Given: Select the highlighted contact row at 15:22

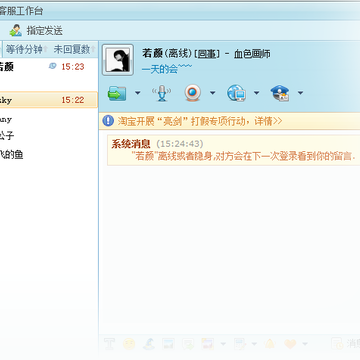Looking at the screenshot, I should pyautogui.click(x=49, y=100).
